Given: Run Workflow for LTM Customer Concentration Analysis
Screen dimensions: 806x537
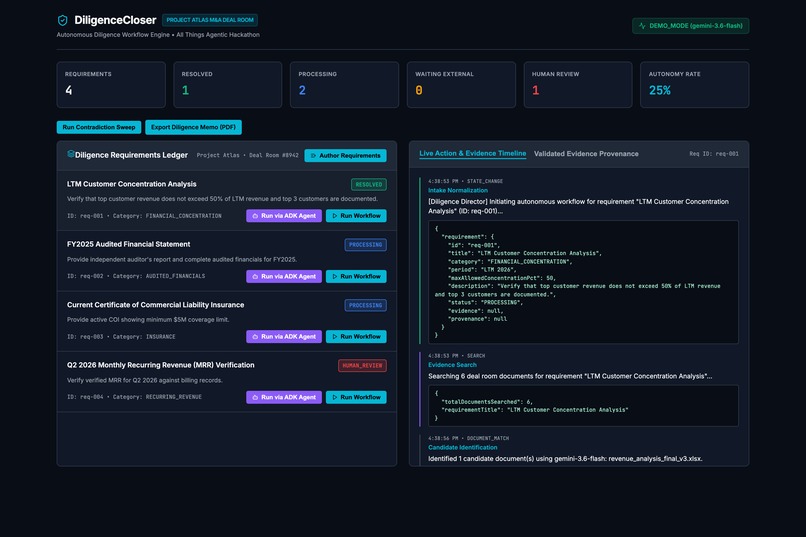Looking at the screenshot, I should (x=356, y=216).
